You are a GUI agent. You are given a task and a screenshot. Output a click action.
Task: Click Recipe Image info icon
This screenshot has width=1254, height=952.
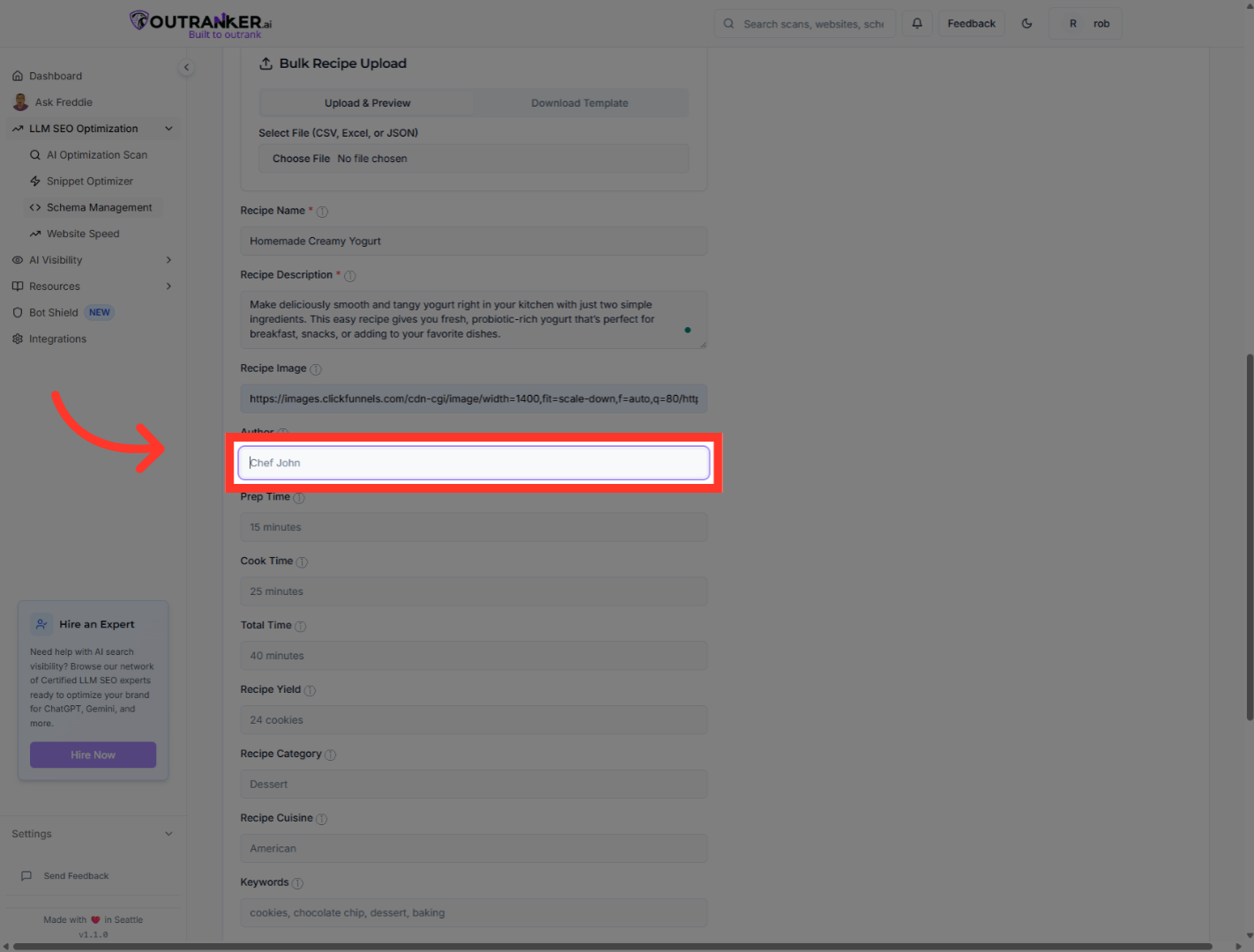(316, 369)
